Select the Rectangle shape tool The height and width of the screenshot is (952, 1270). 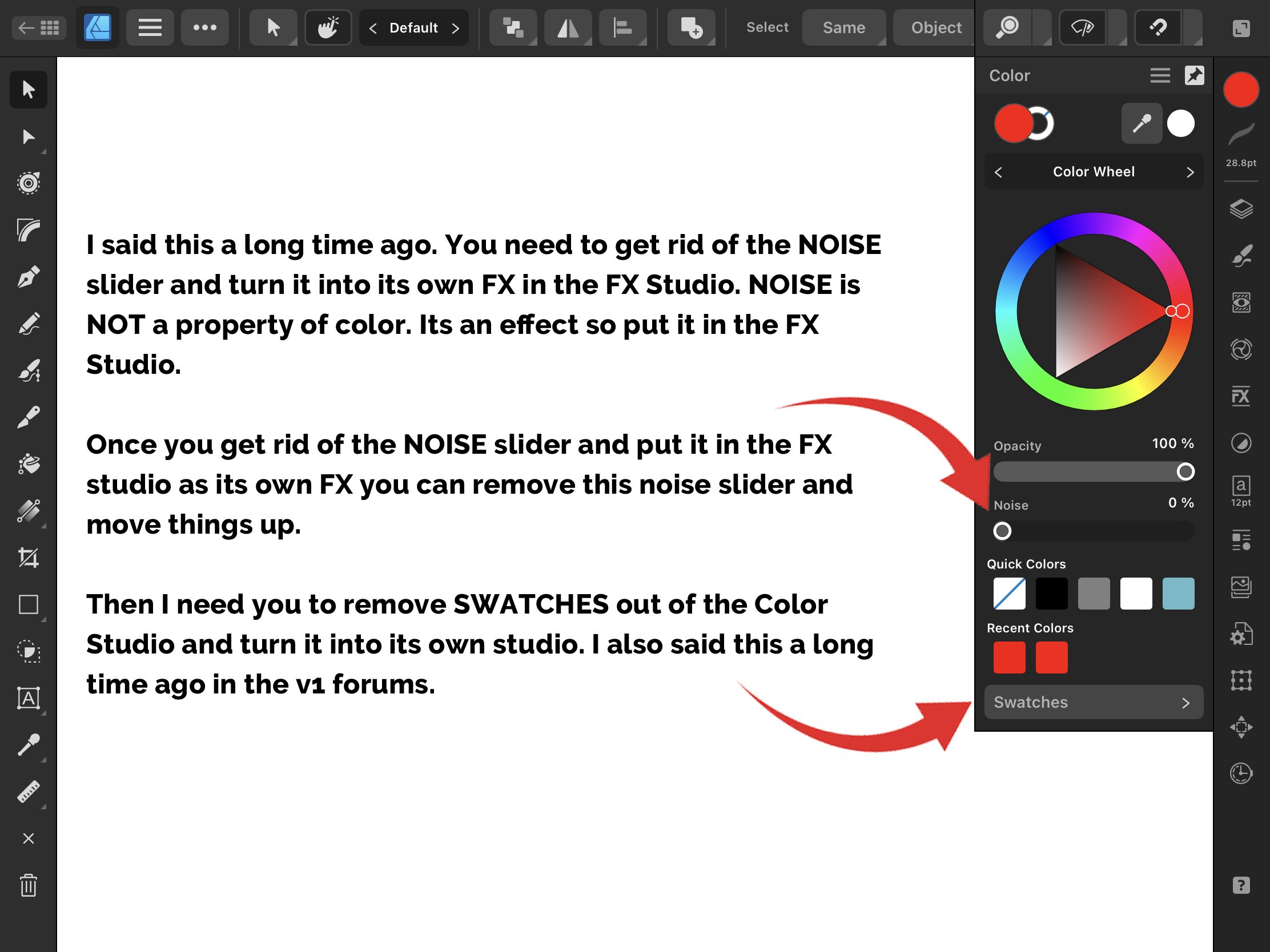28,605
